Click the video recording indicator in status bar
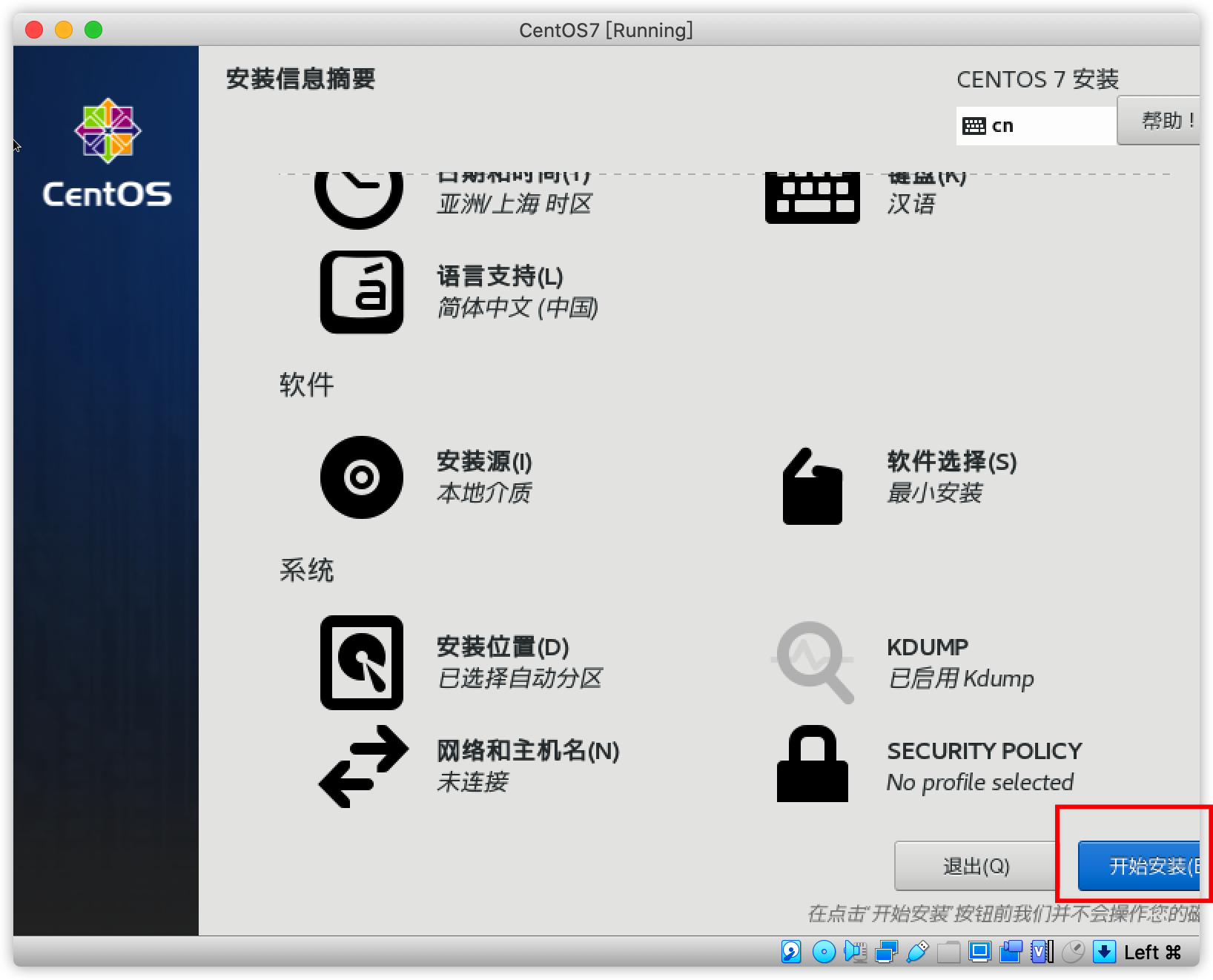 click(1011, 952)
